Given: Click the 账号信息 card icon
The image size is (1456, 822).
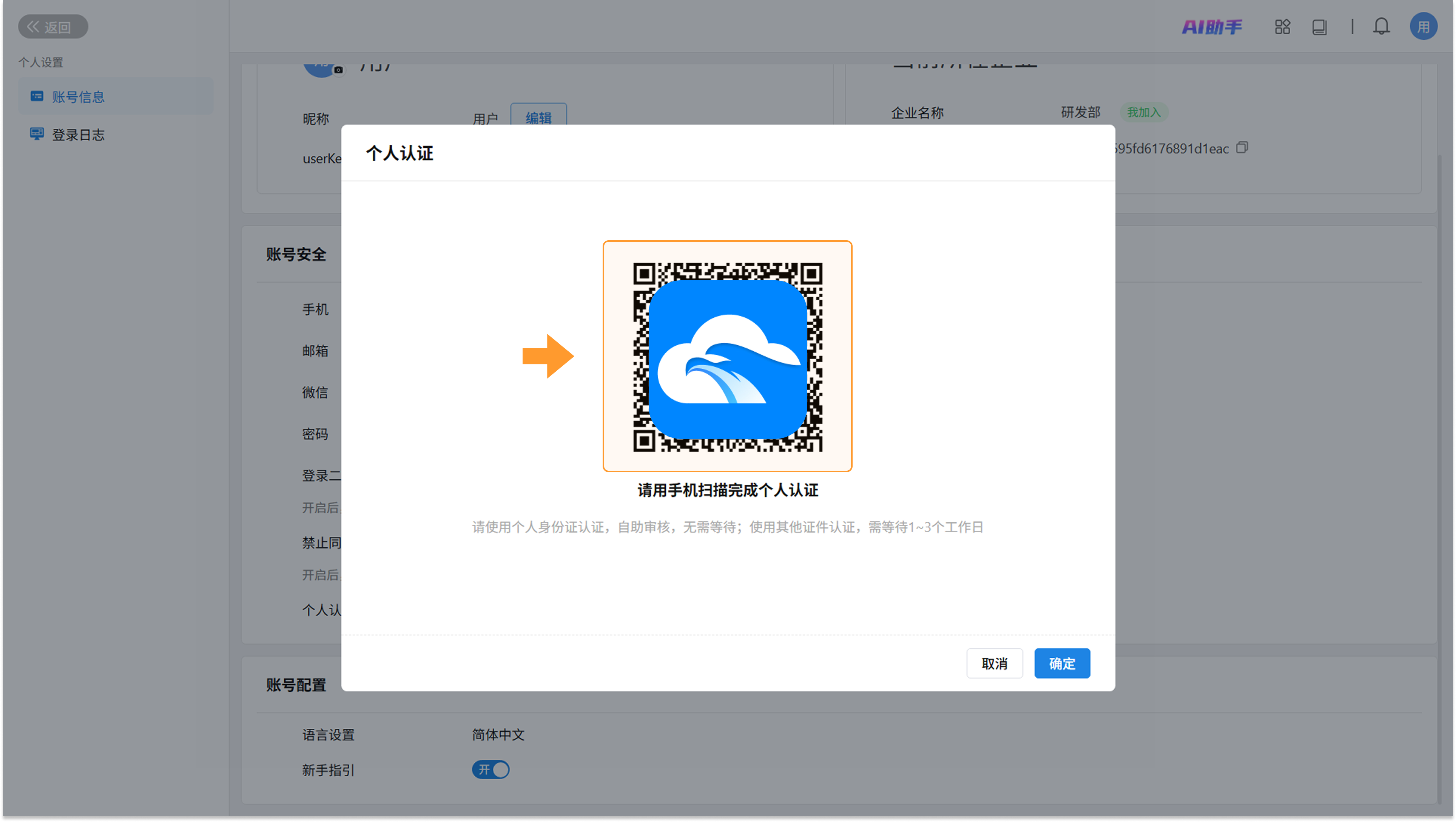Looking at the screenshot, I should tap(37, 96).
